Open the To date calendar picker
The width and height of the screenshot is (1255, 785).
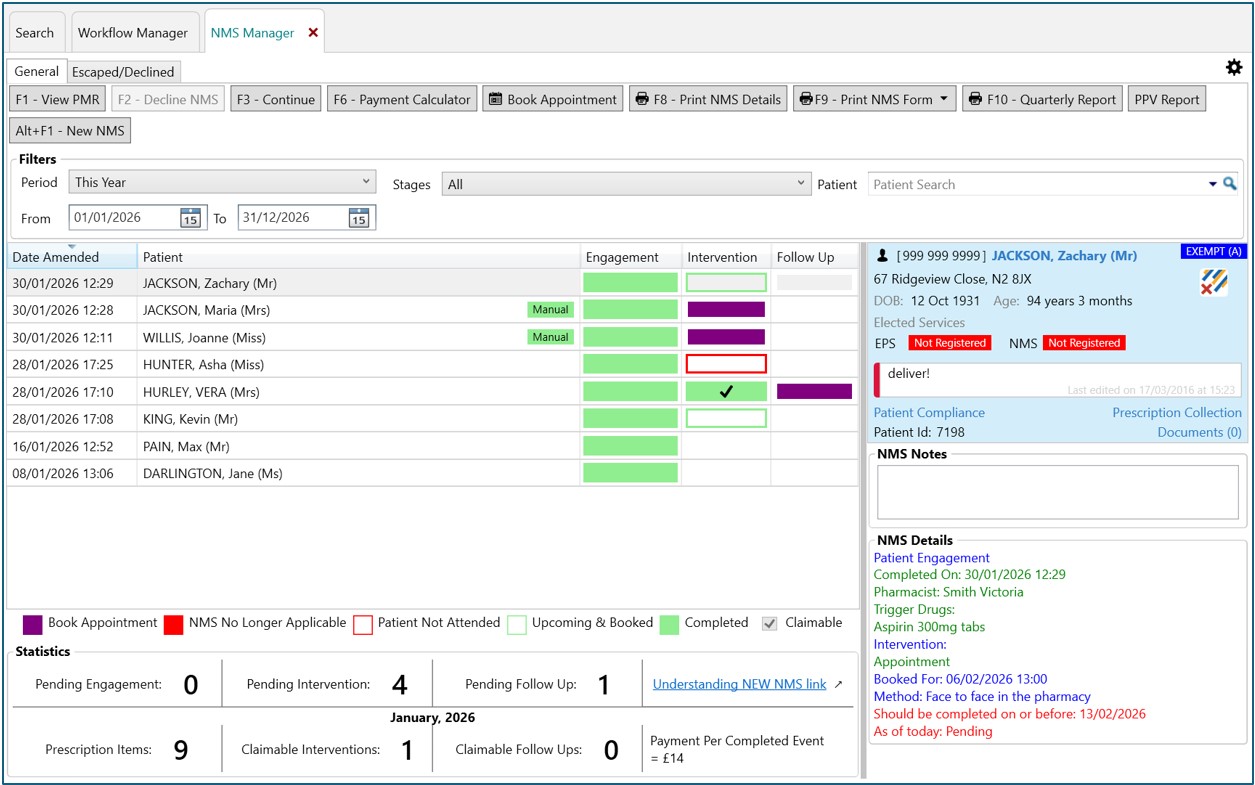[x=359, y=218]
